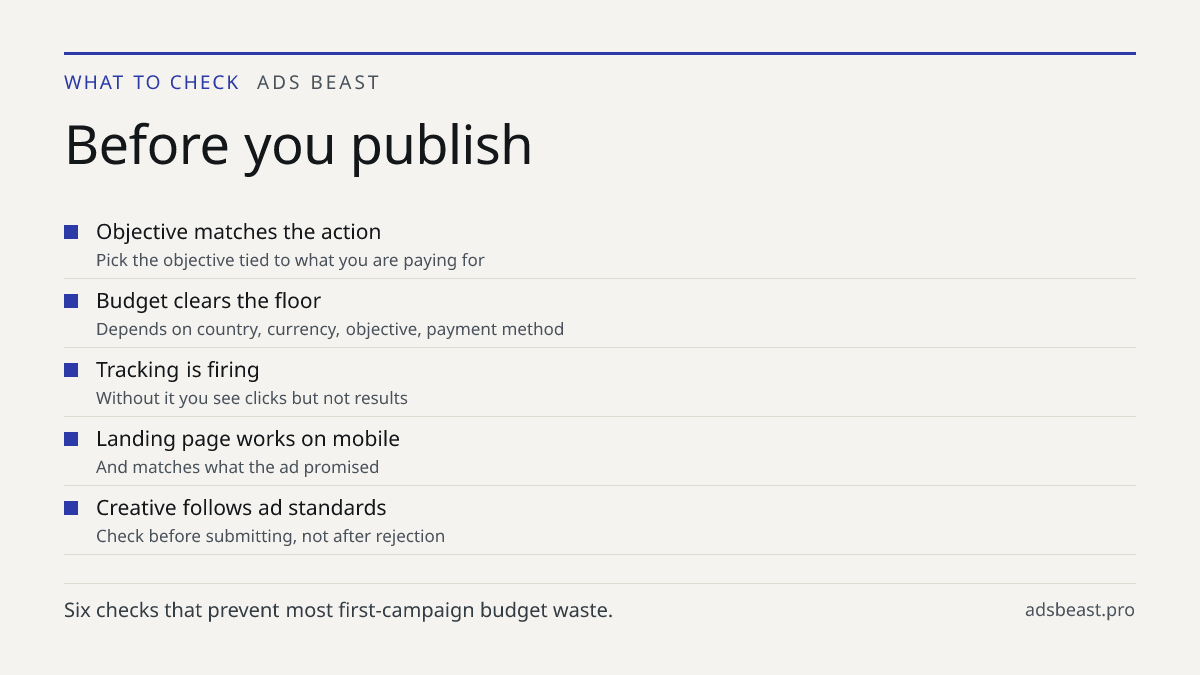Click 'Check before submitting, not after rejection'
The width and height of the screenshot is (1200, 675).
(x=270, y=536)
